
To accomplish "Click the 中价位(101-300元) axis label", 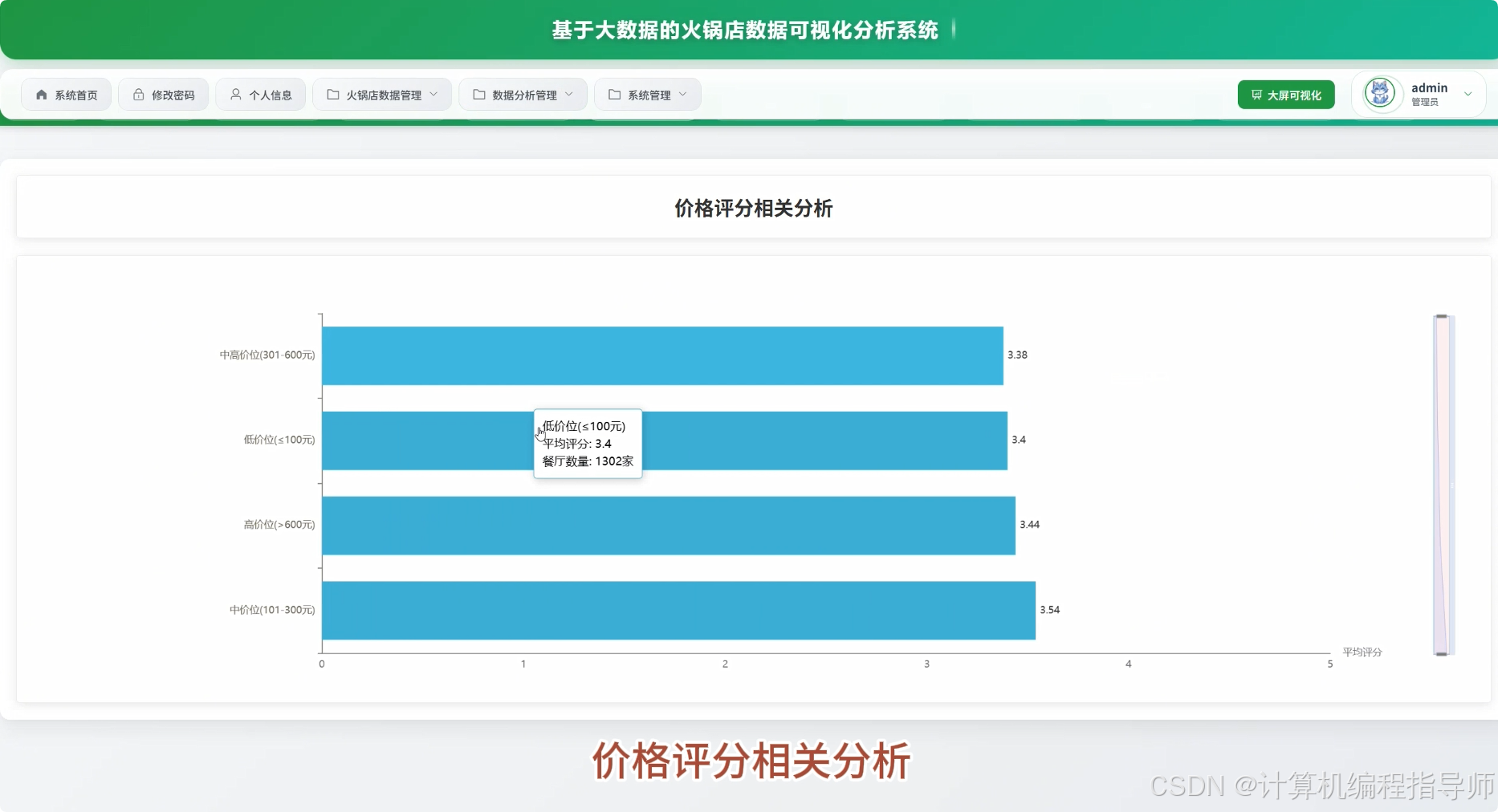I will 272,610.
